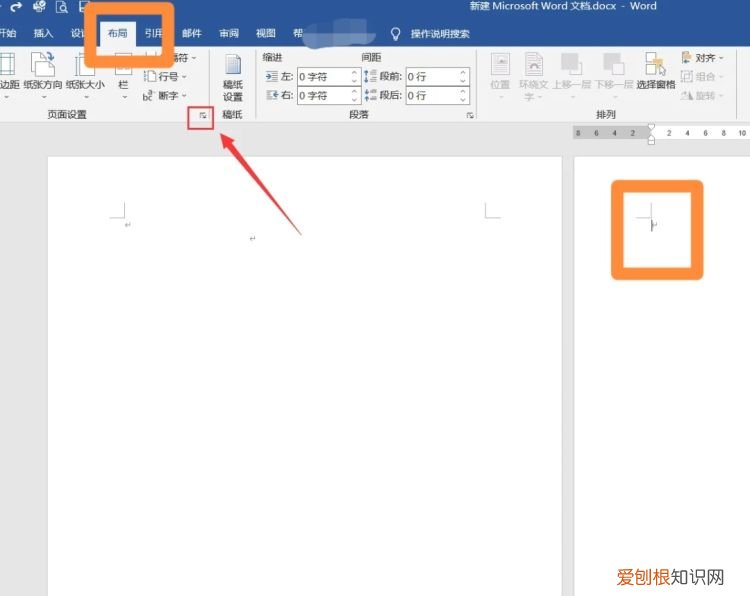Screen dimensions: 750x596
Task: Open the 选择窗格 selection pane
Action: click(x=655, y=72)
